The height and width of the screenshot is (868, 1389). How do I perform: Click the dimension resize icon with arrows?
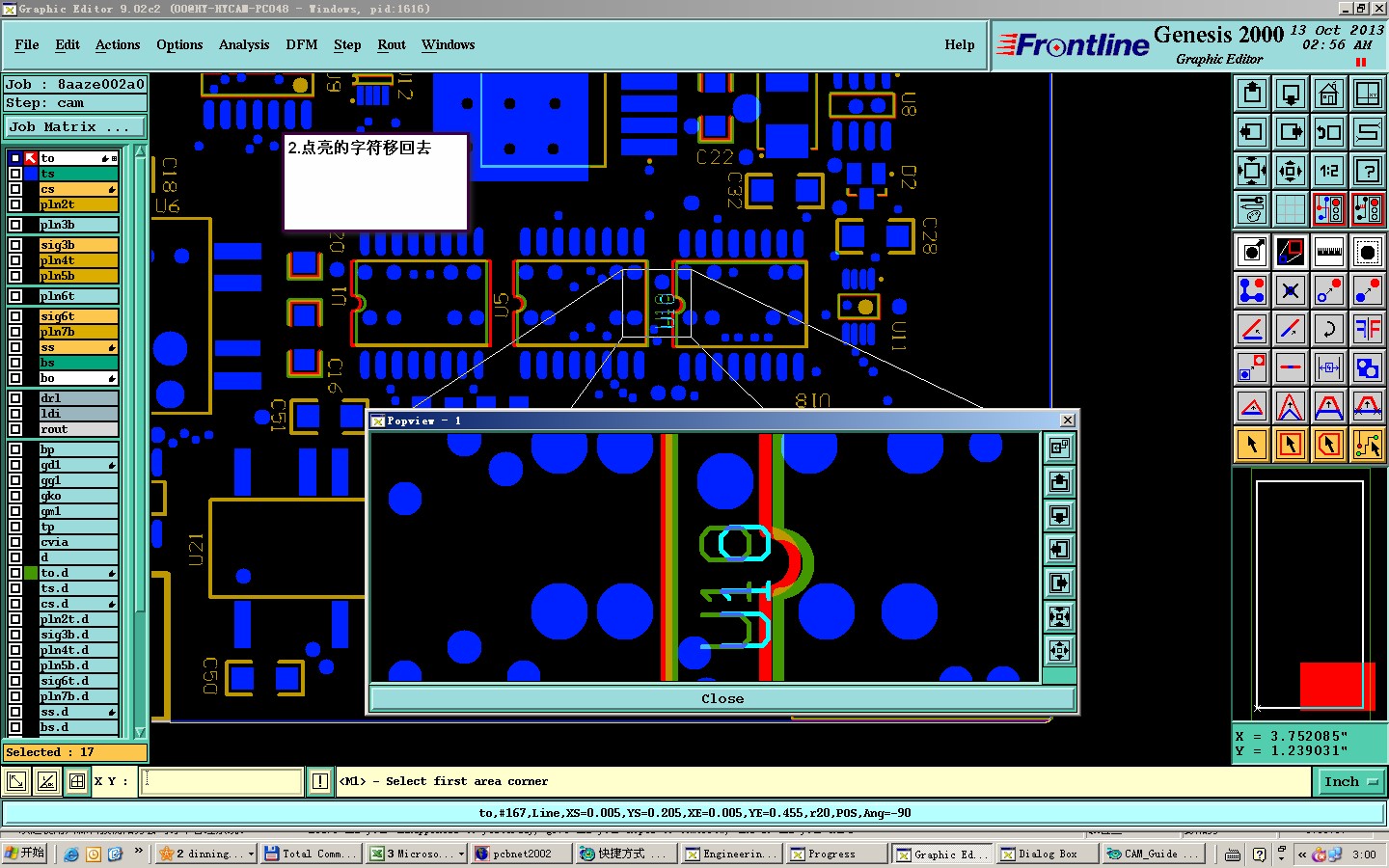click(1329, 367)
